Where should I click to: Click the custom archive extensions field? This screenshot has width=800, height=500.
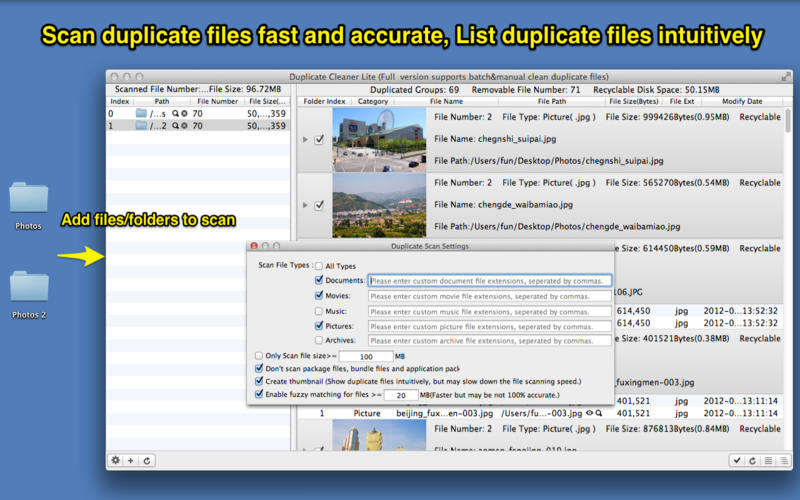(x=490, y=340)
